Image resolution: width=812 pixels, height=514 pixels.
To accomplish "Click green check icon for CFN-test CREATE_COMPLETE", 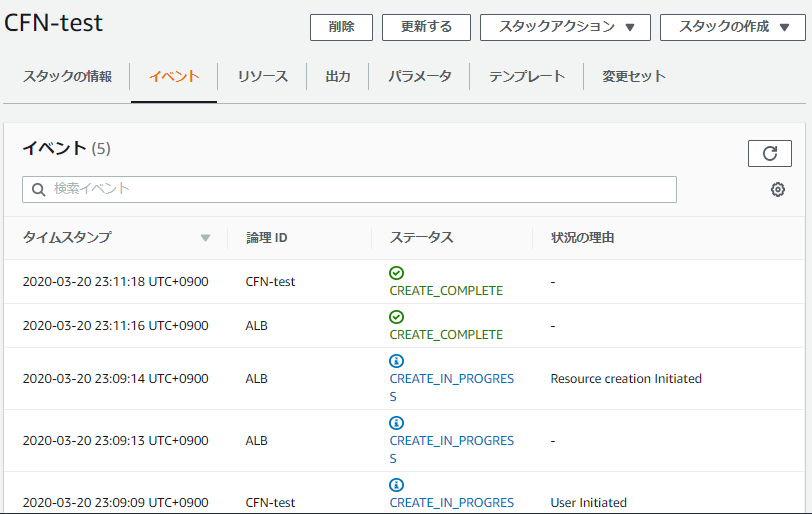I will point(397,273).
